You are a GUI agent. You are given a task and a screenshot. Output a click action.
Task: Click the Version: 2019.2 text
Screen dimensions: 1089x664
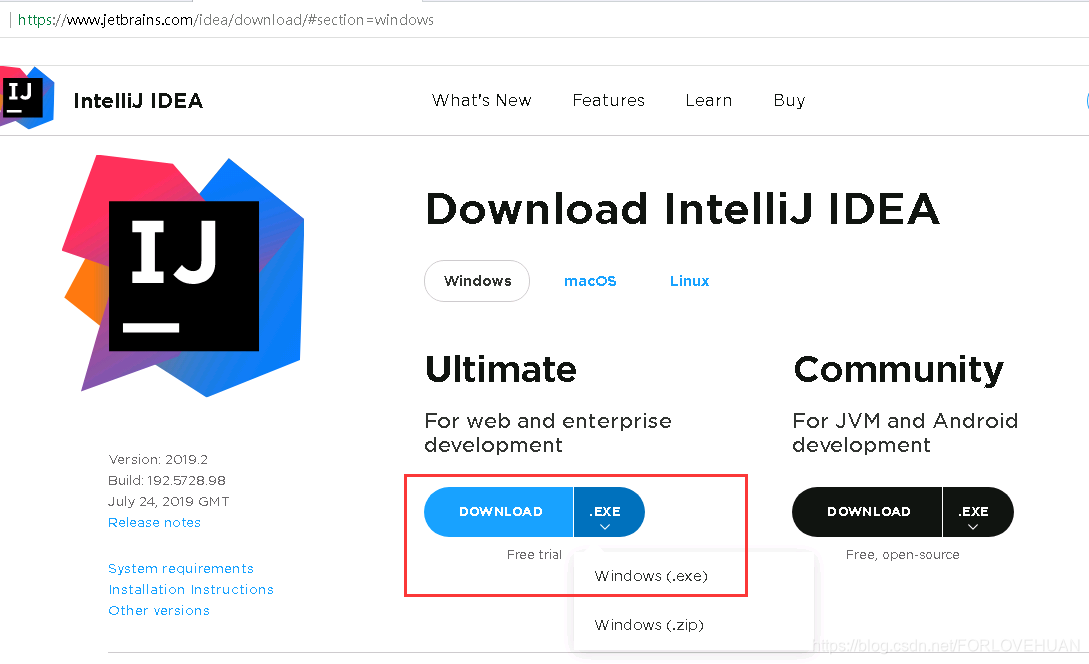point(158,459)
